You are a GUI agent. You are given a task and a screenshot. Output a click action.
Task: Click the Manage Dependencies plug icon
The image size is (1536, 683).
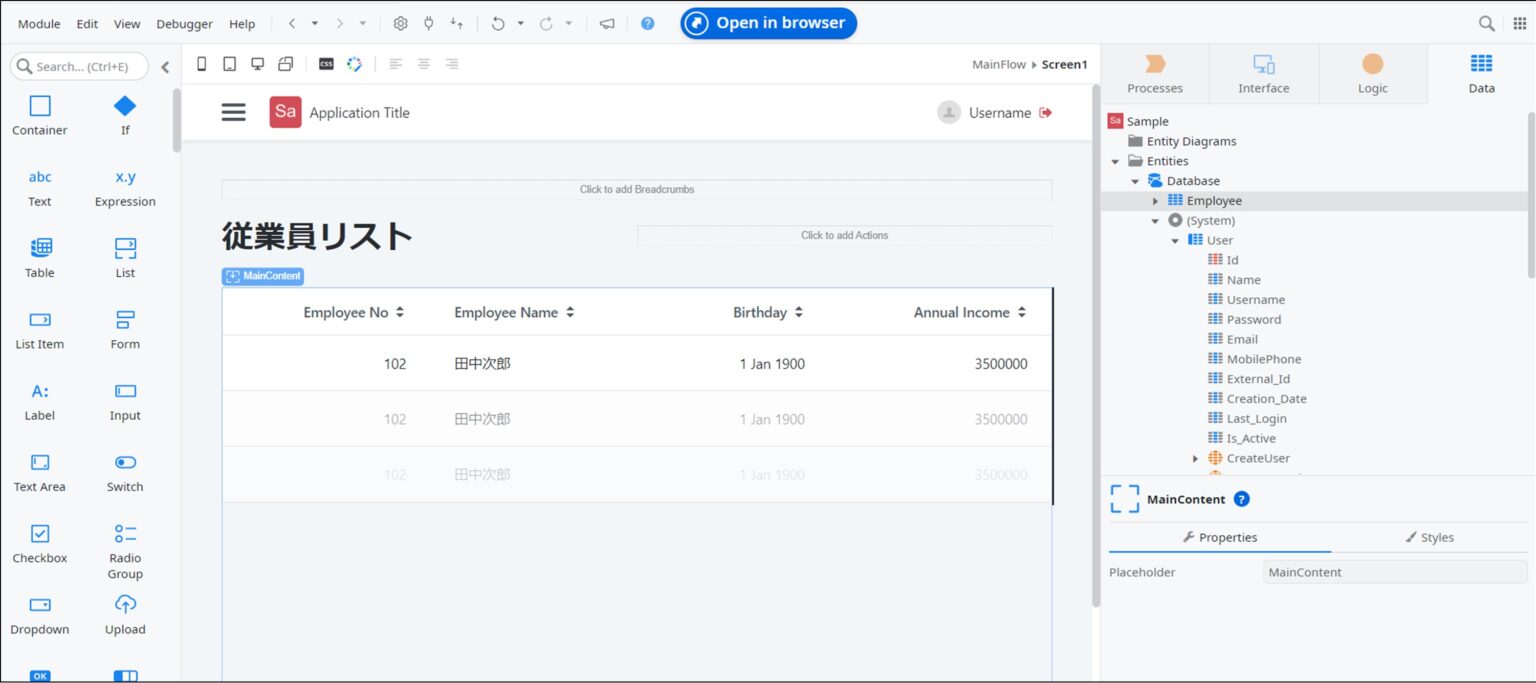click(428, 23)
